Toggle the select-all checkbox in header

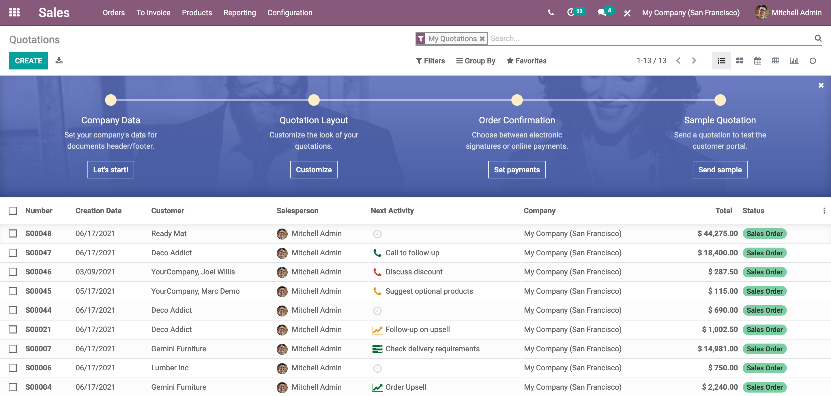13,211
